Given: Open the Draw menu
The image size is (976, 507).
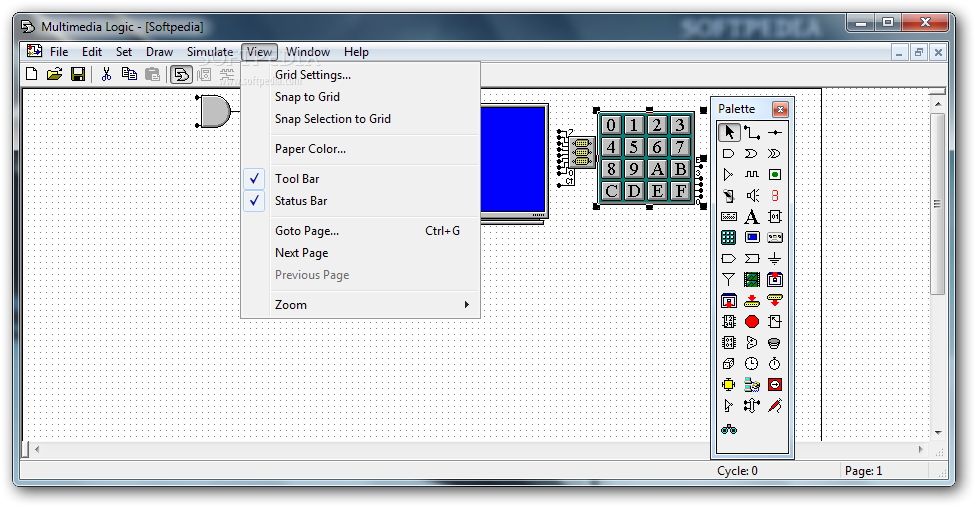Looking at the screenshot, I should [x=159, y=52].
